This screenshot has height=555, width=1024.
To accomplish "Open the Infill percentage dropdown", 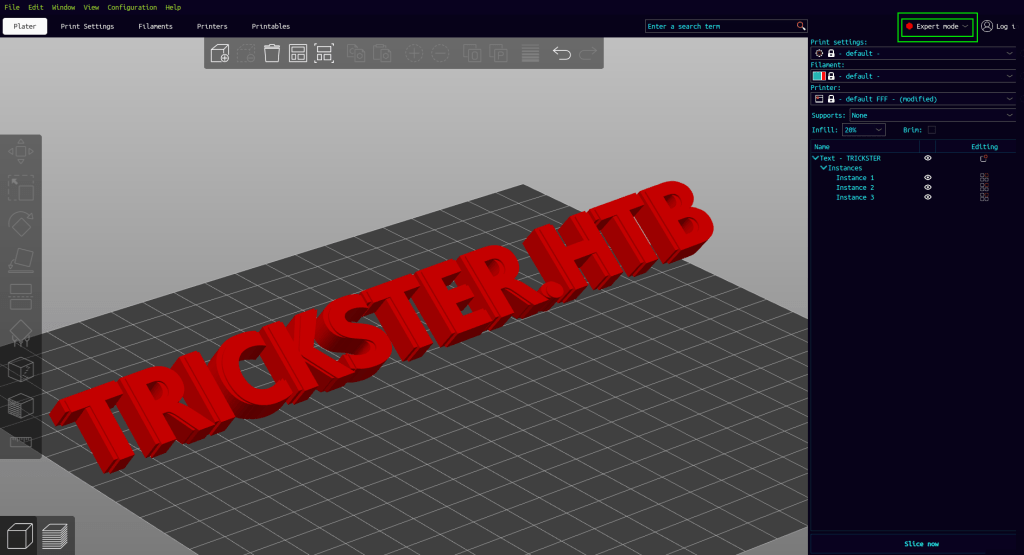I will 864,130.
